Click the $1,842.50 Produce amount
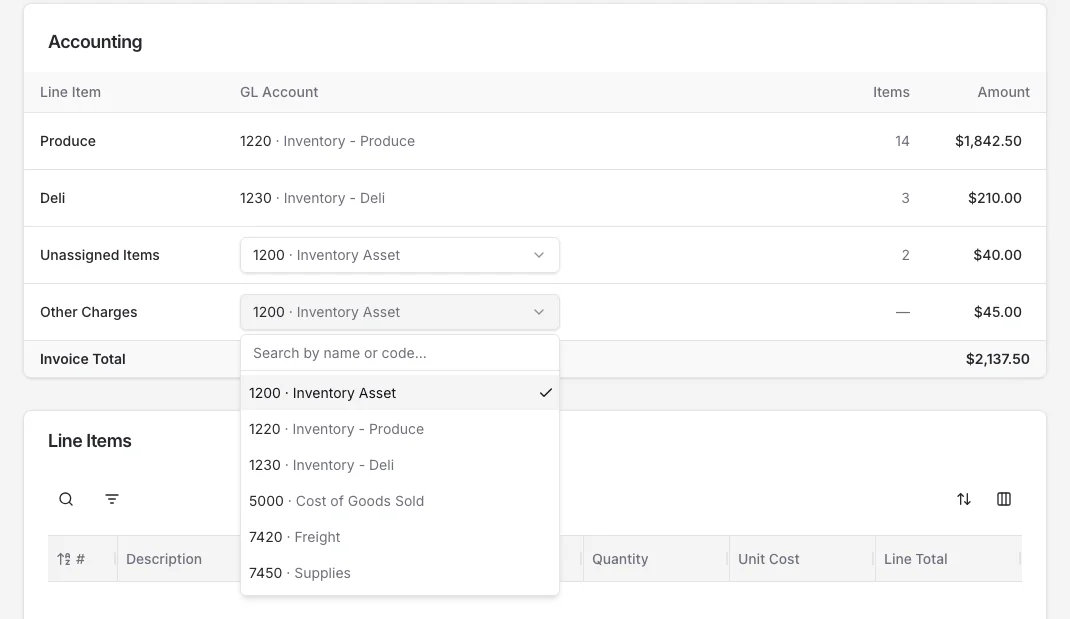 point(988,141)
